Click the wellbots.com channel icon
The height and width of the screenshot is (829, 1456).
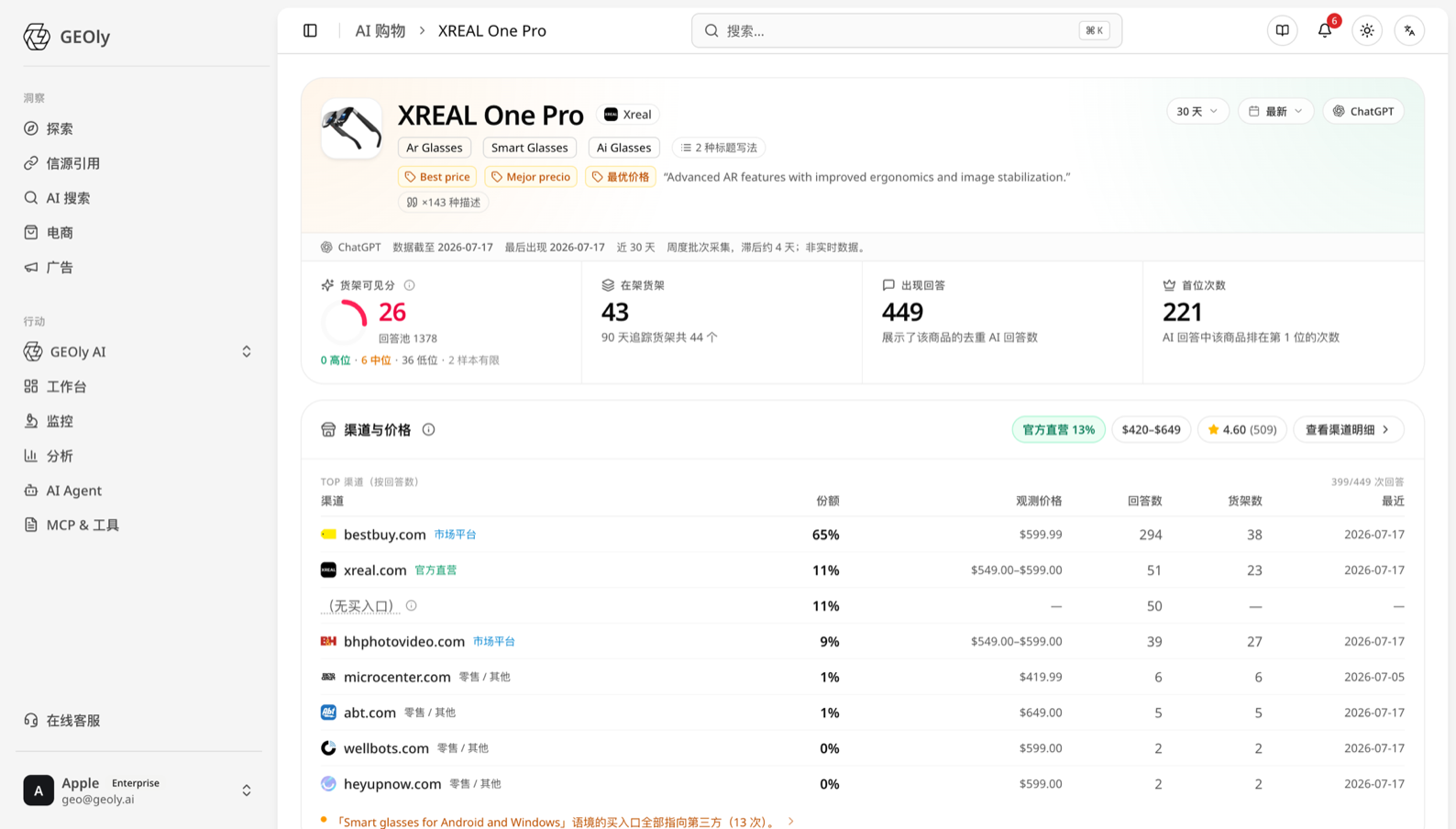click(328, 748)
